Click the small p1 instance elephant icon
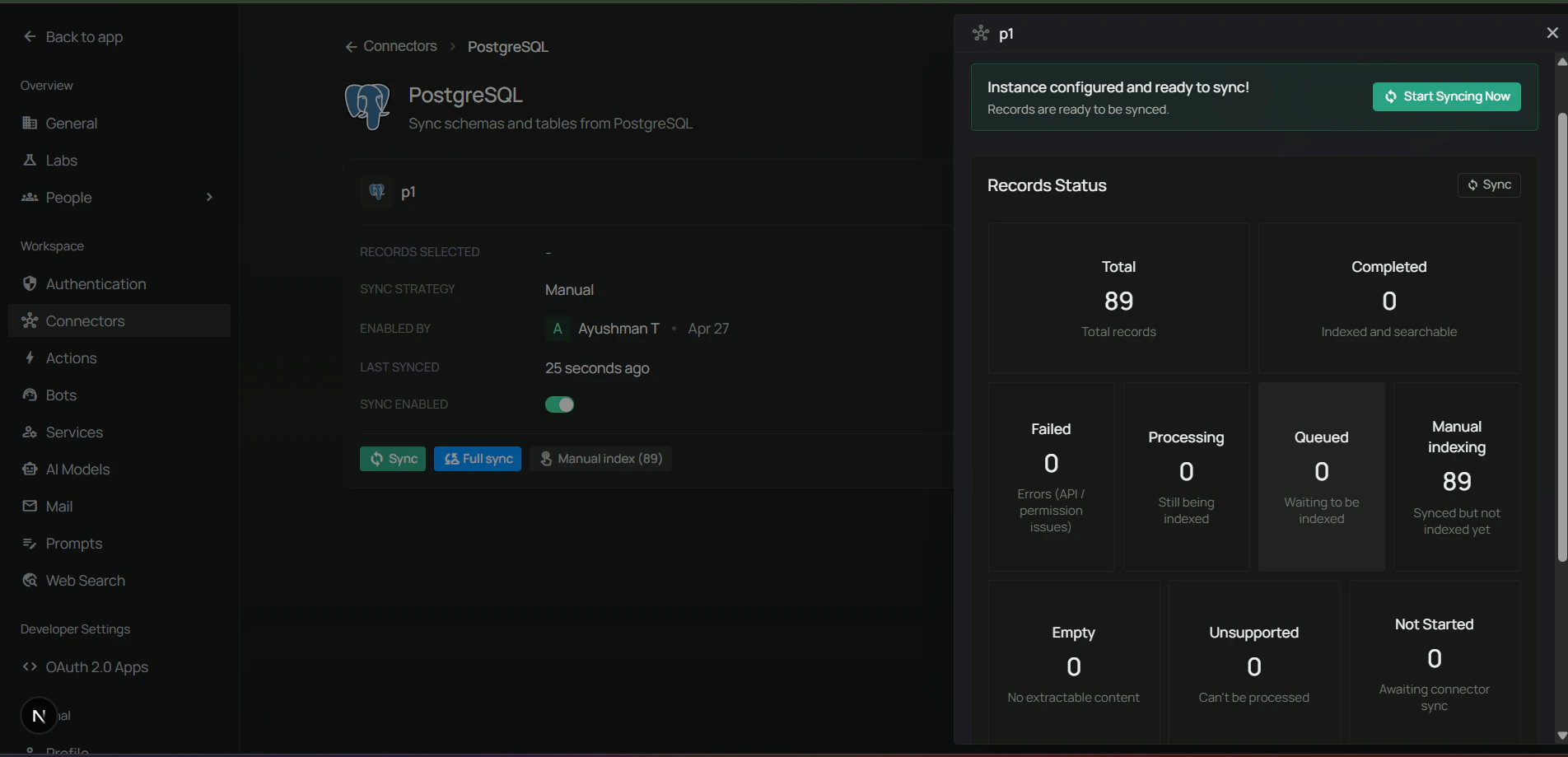 (x=376, y=192)
